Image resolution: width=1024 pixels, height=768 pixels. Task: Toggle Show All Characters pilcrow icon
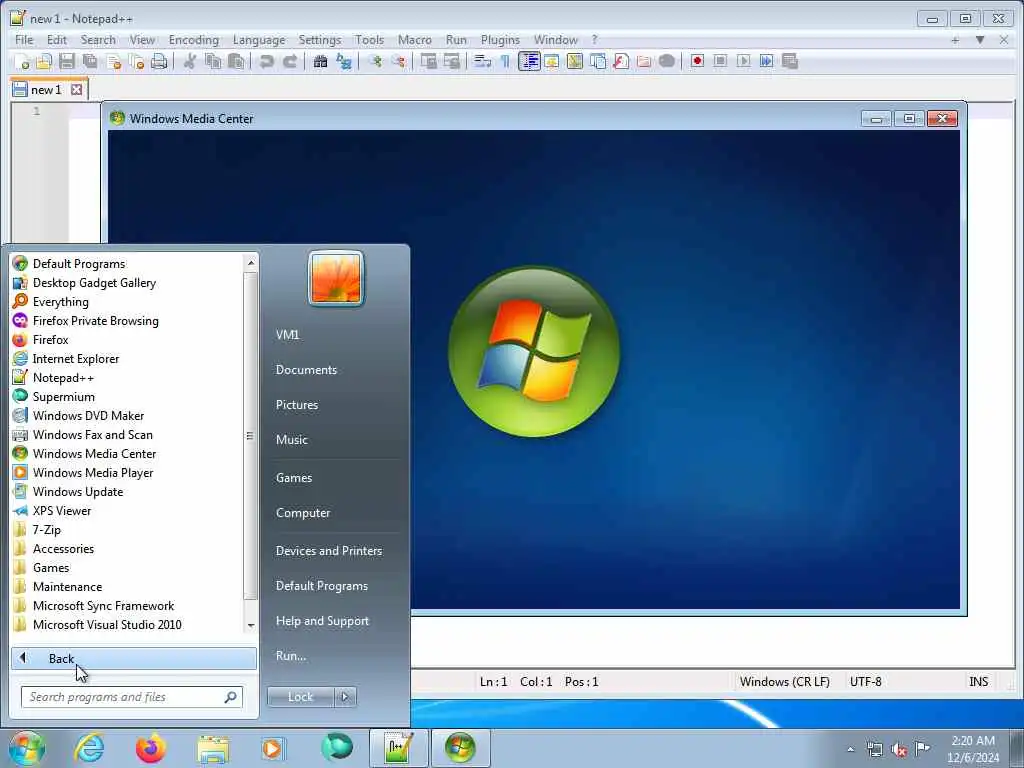coord(505,61)
